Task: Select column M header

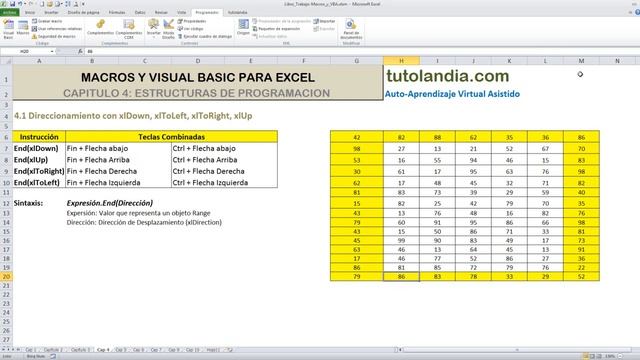Action: pyautogui.click(x=581, y=61)
